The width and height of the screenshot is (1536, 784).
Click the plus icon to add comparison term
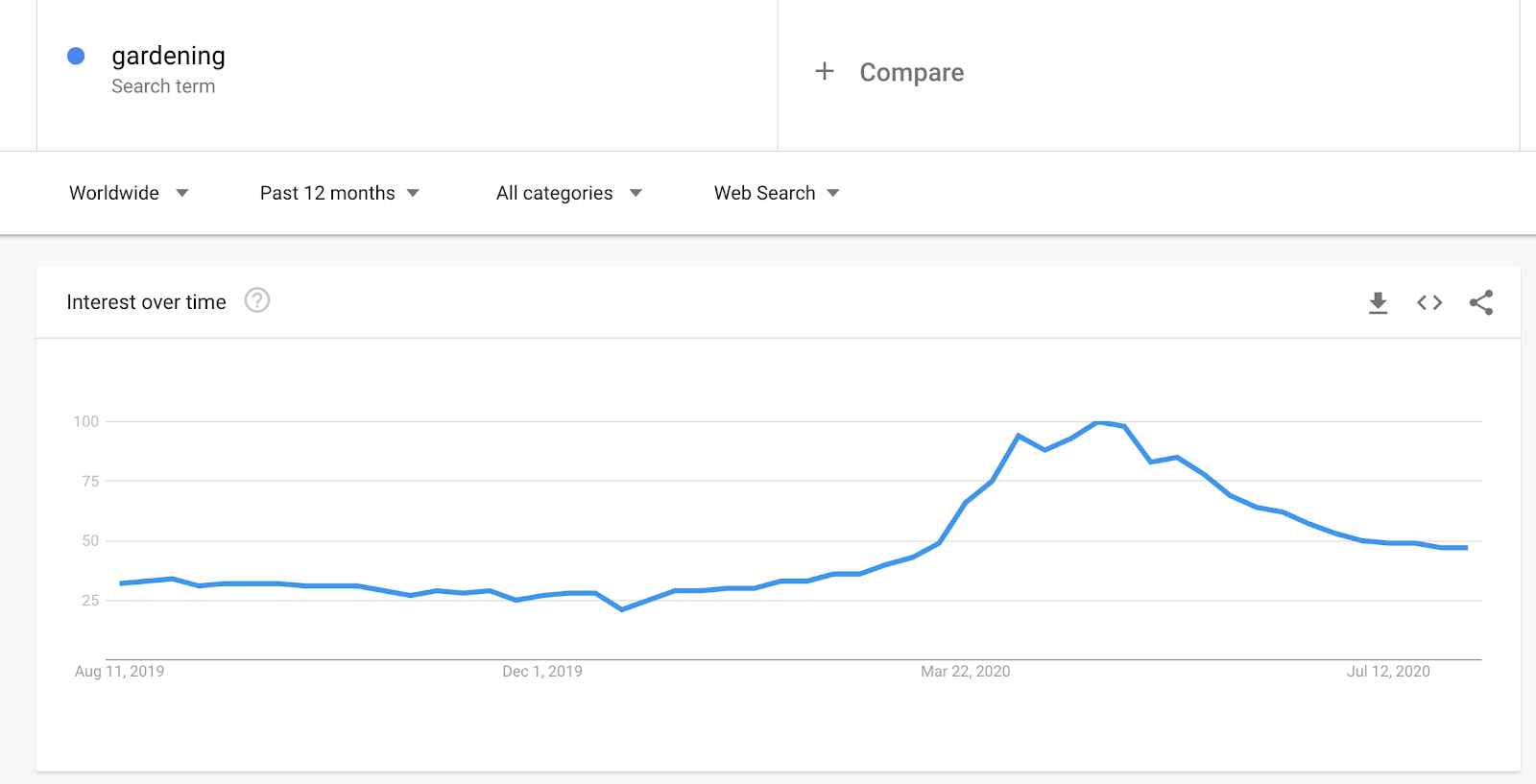coord(824,72)
